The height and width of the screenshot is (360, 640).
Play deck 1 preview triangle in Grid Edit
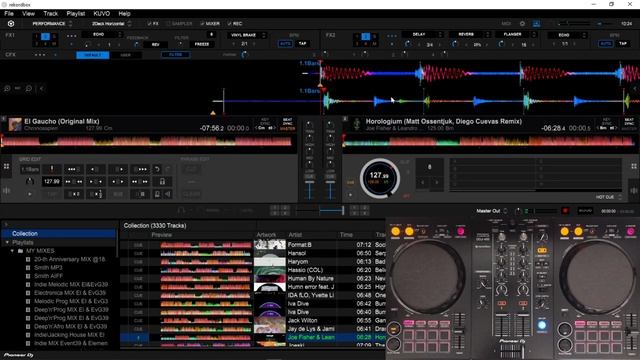click(x=30, y=194)
